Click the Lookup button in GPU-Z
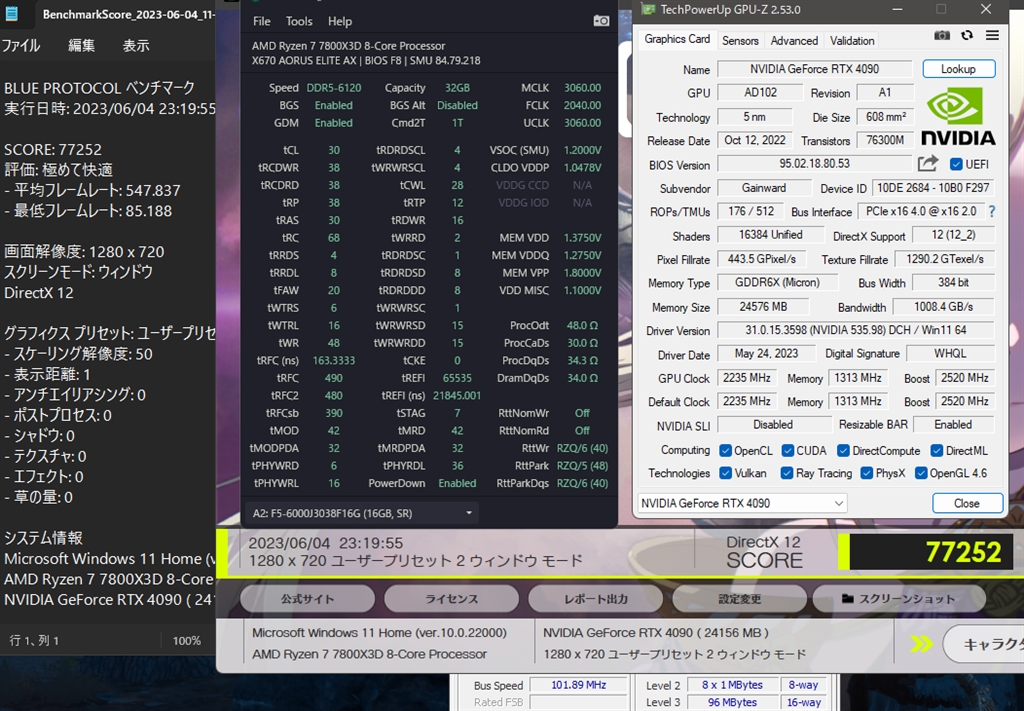The image size is (1024, 711). pos(958,69)
